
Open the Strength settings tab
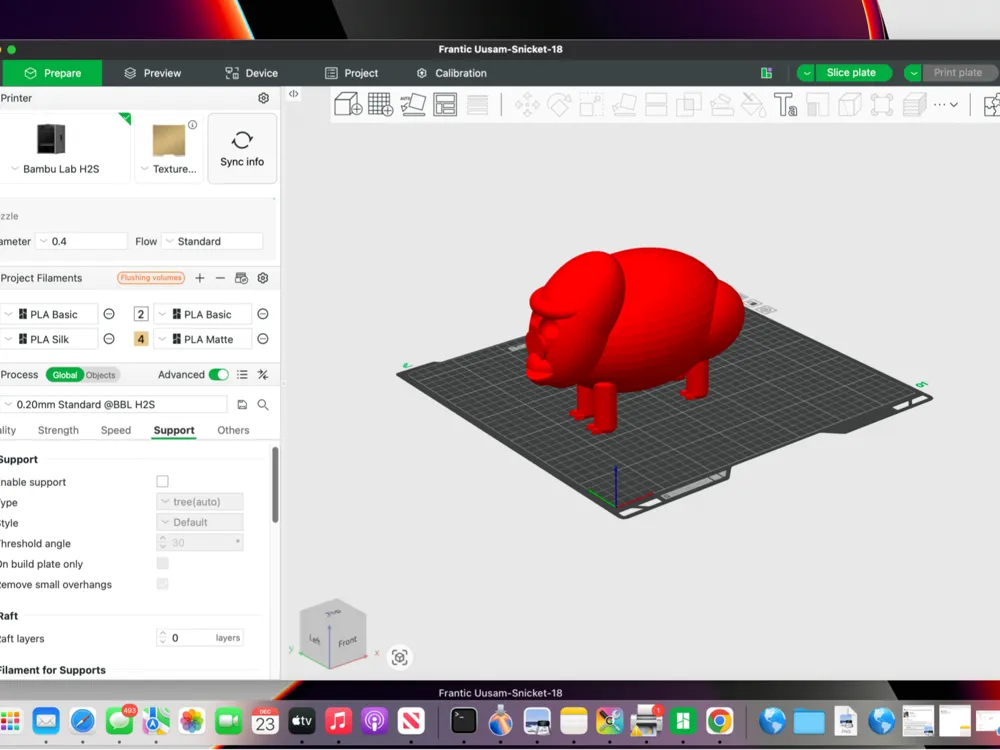pos(58,430)
